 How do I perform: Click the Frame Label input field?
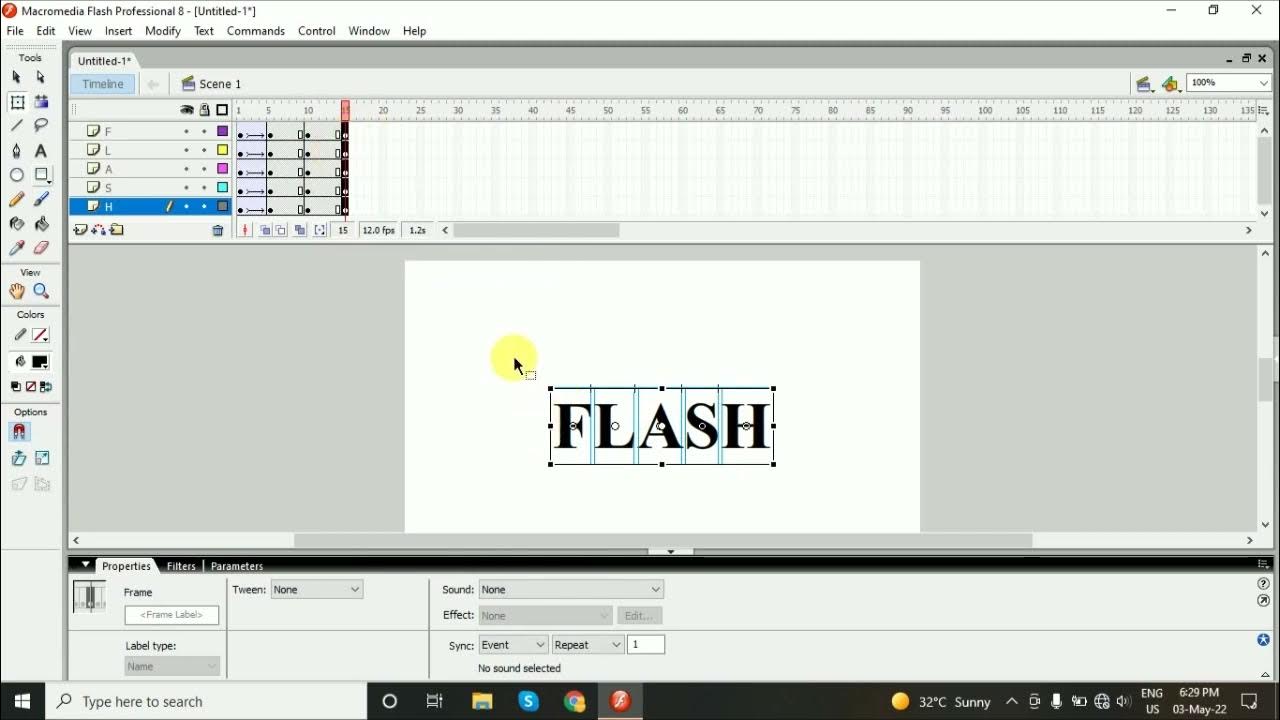[172, 615]
